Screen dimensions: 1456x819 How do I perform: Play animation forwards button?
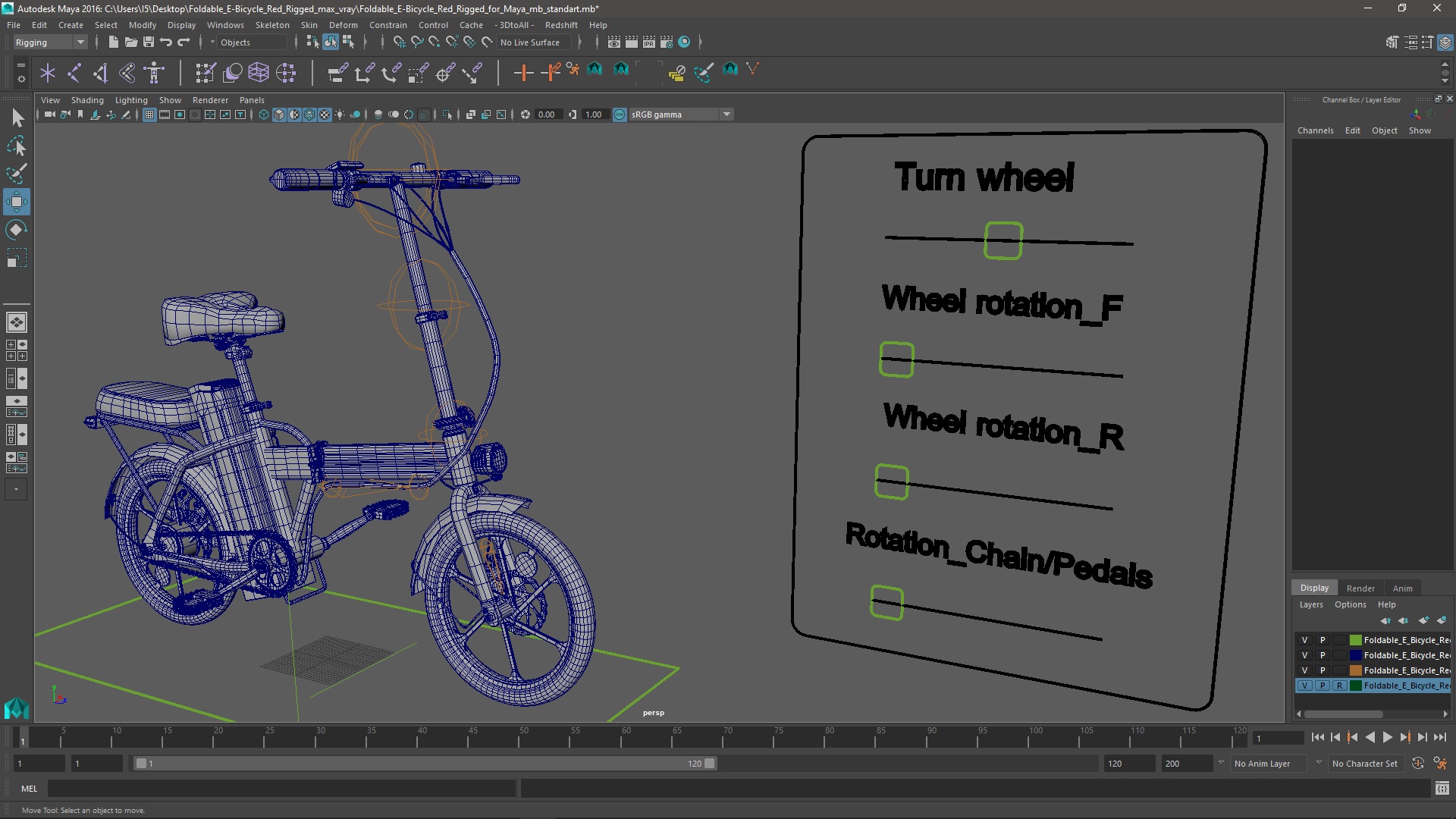coord(1387,737)
